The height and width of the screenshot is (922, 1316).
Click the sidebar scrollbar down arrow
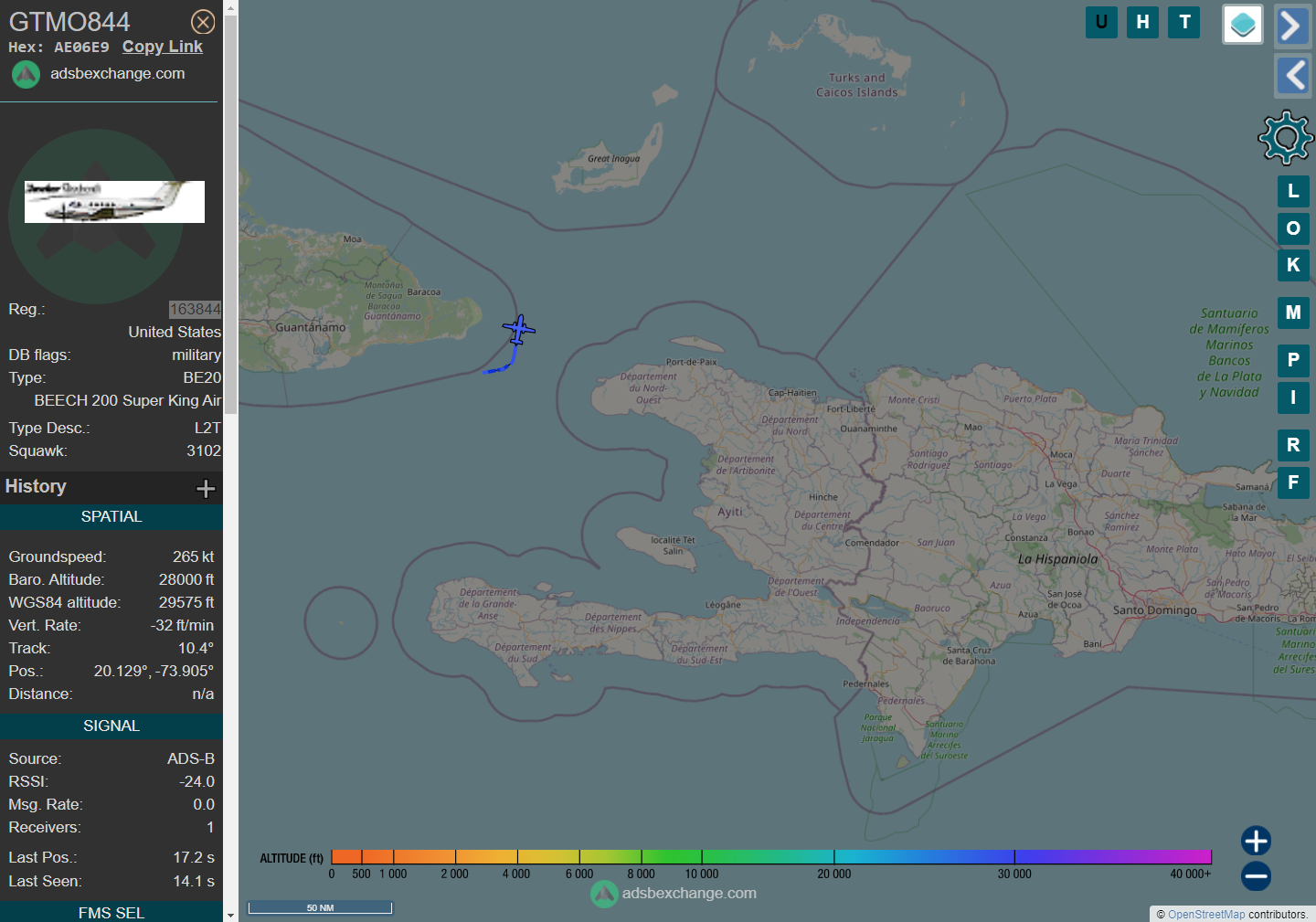coord(230,915)
